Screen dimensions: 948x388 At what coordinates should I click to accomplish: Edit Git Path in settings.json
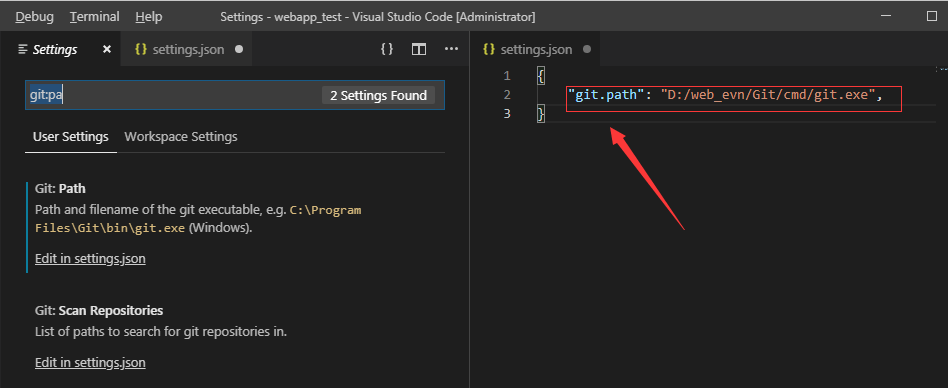90,259
